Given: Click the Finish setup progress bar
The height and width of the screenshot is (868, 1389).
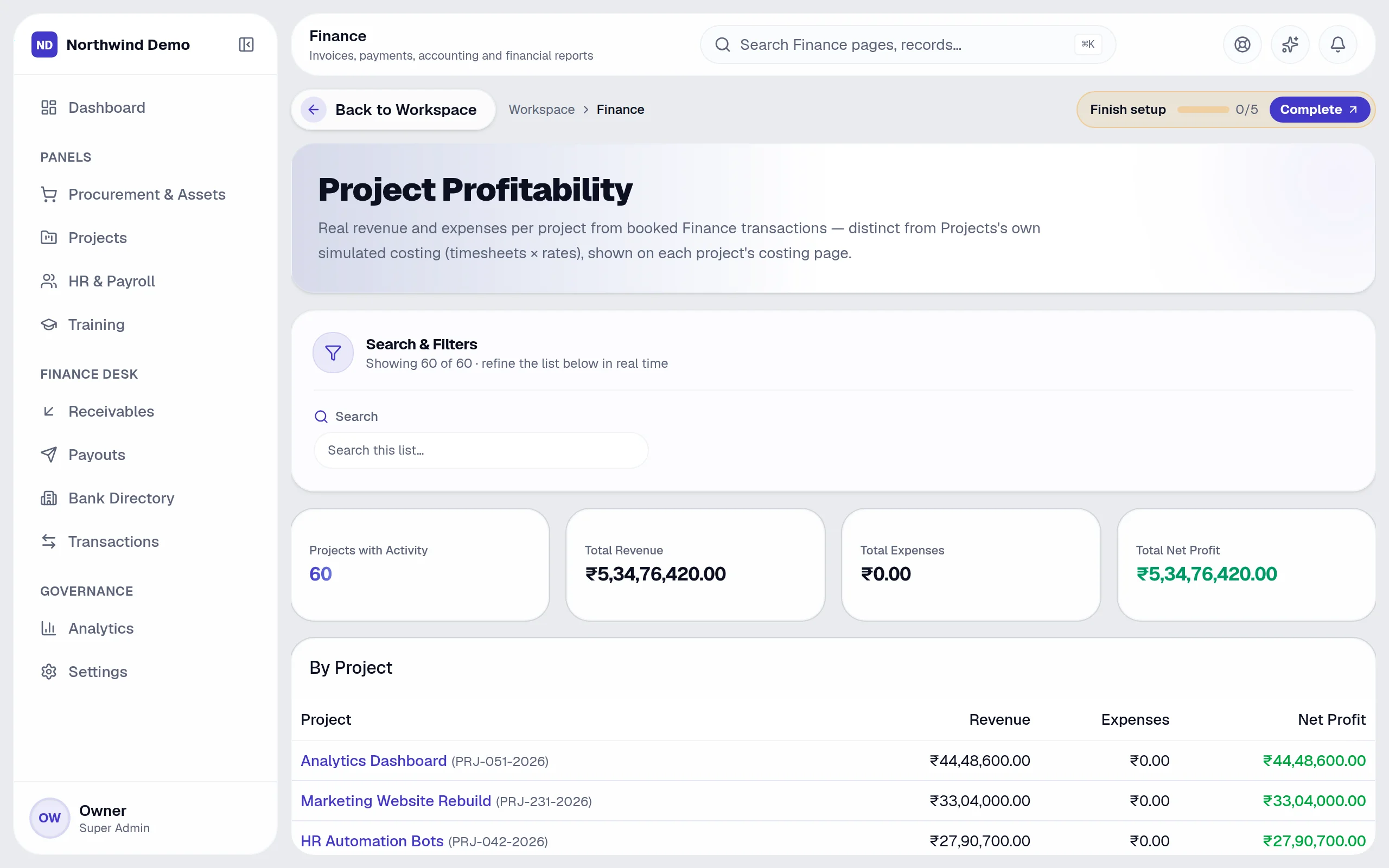Looking at the screenshot, I should [x=1202, y=110].
